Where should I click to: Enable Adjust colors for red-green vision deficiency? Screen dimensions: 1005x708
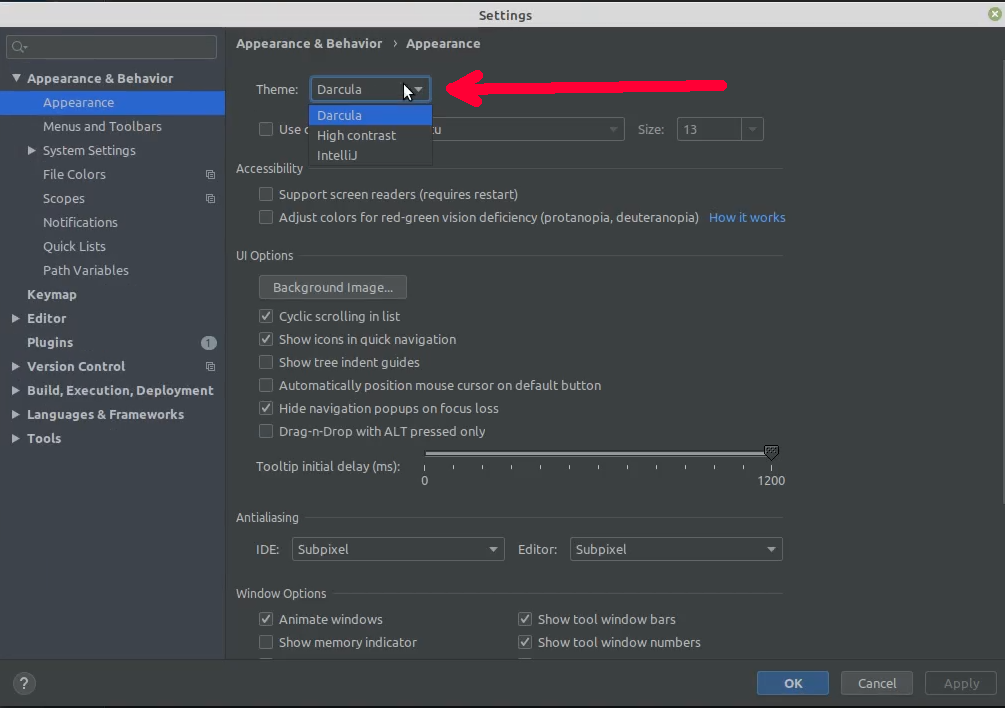pos(266,217)
